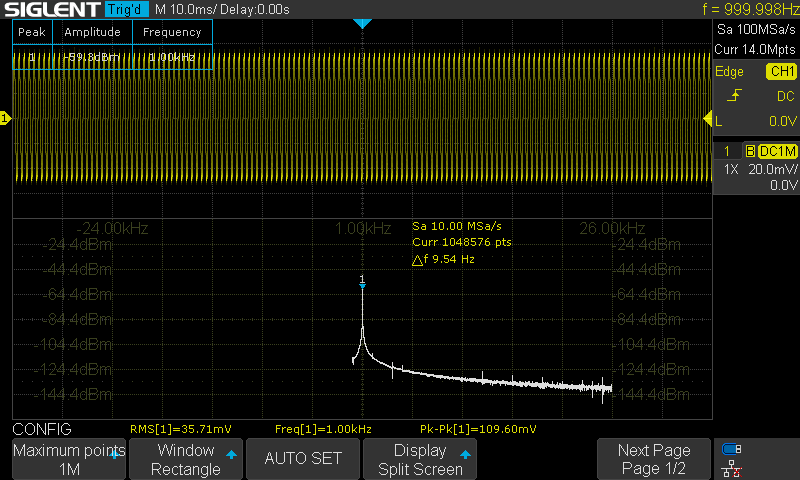Click the channel 1 number box
800x480 pixels.
coord(727,151)
